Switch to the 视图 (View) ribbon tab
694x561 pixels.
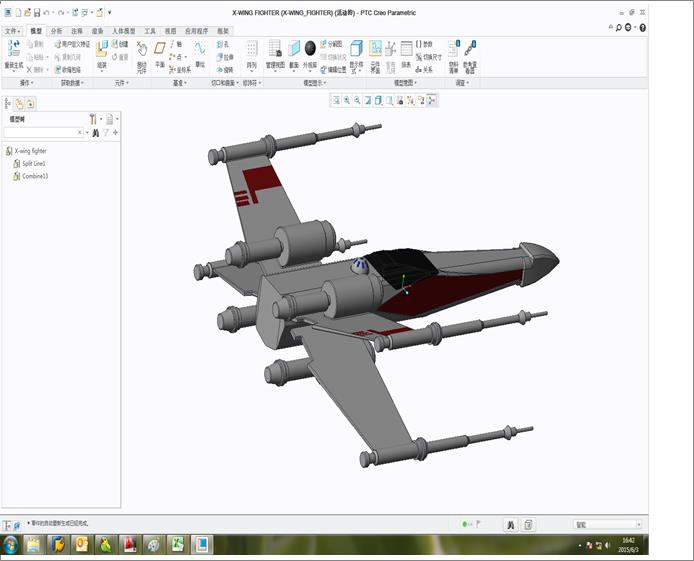click(x=170, y=31)
